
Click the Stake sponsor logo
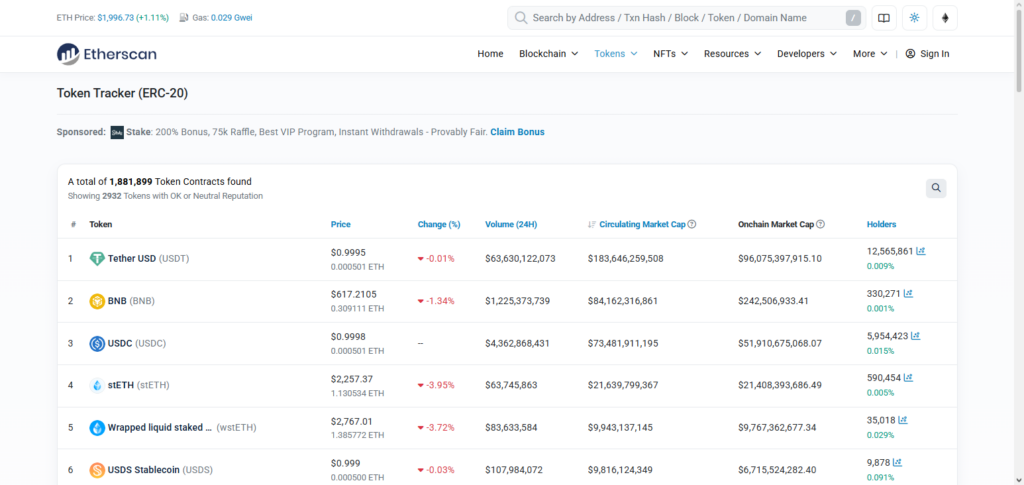point(117,132)
